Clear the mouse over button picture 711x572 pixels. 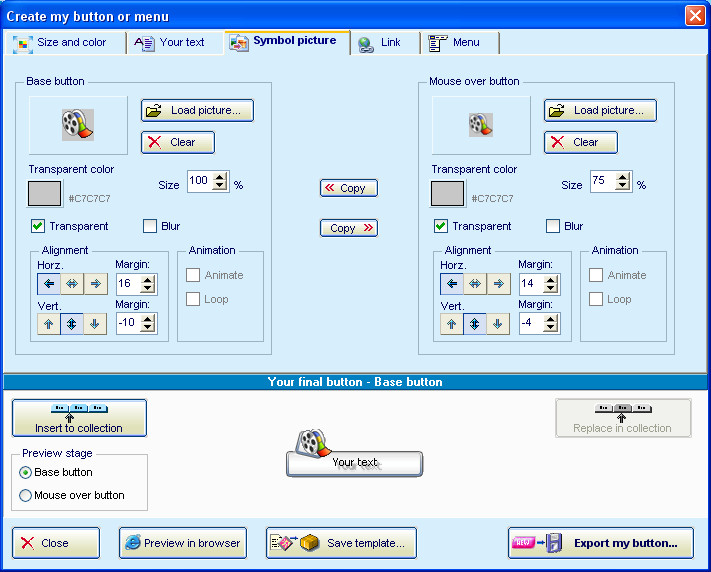pos(581,142)
